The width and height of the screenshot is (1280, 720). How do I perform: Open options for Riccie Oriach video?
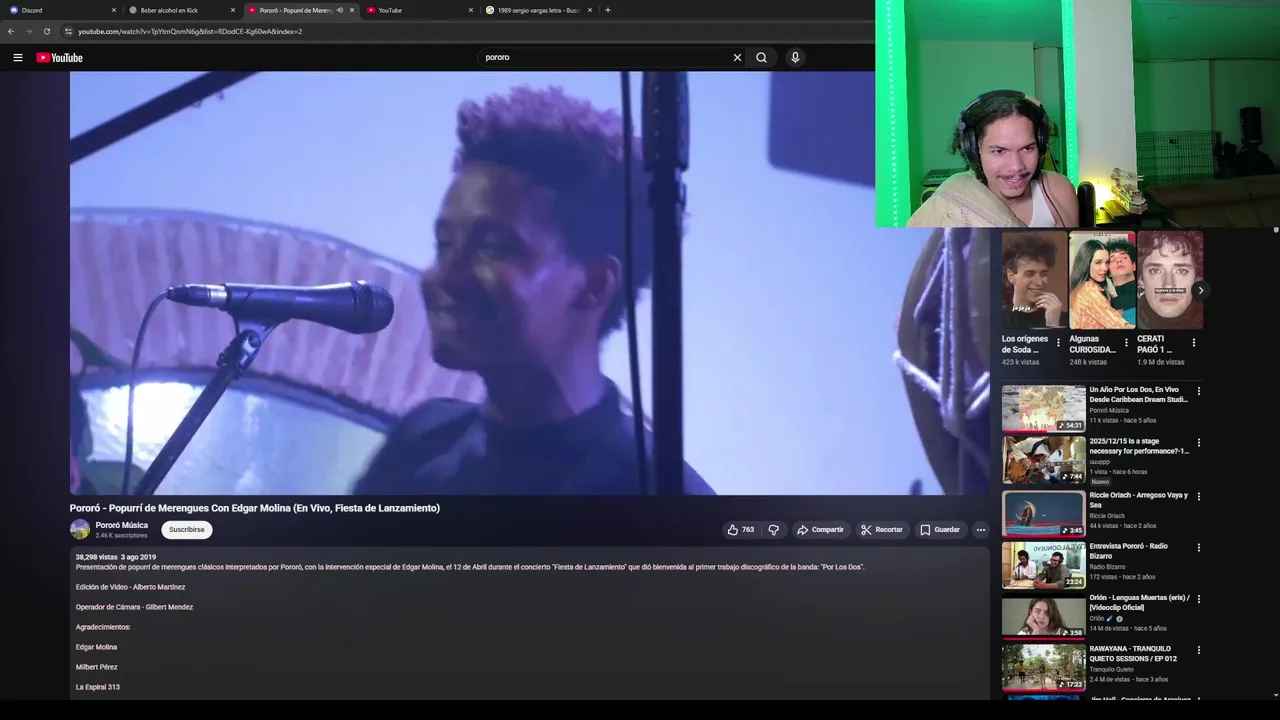pos(1199,496)
